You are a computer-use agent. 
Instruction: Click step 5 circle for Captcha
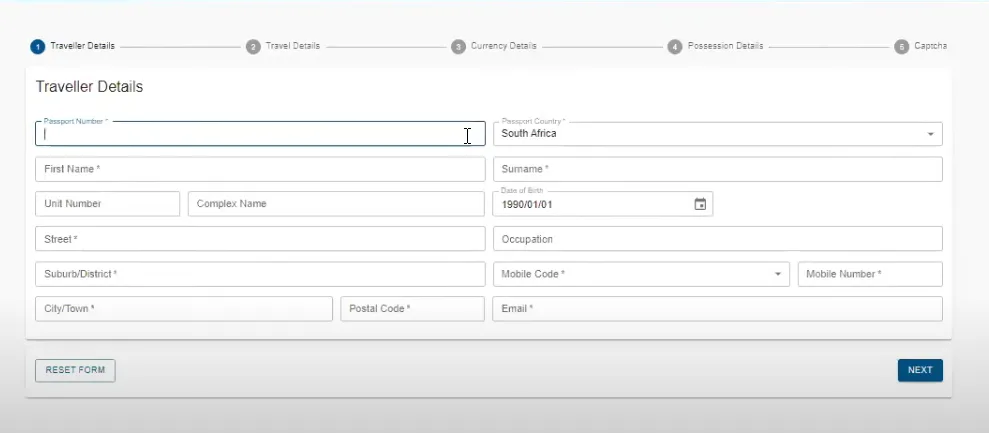[902, 47]
